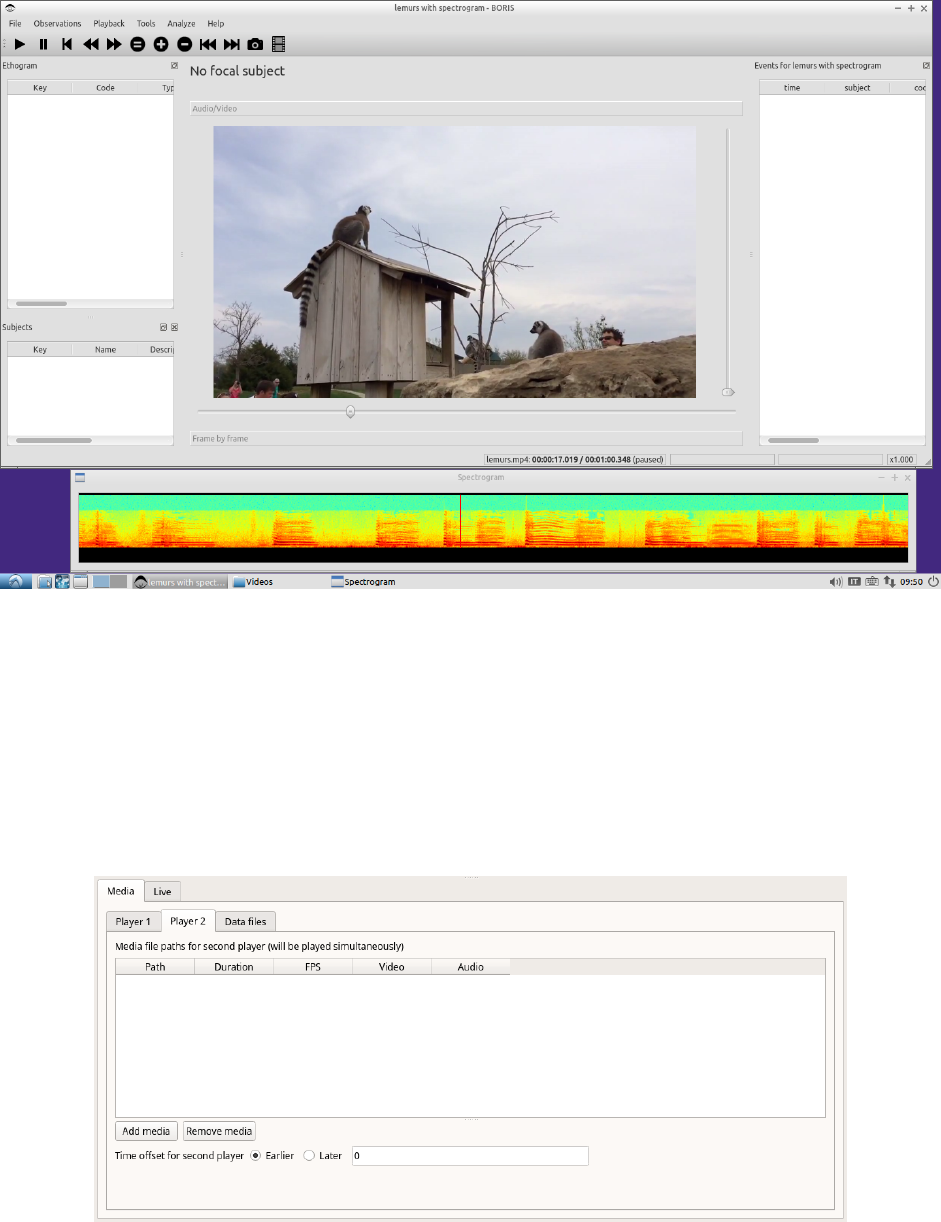Click the power button in the taskbar
Screen dimensions: 941x1222
[x=933, y=581]
